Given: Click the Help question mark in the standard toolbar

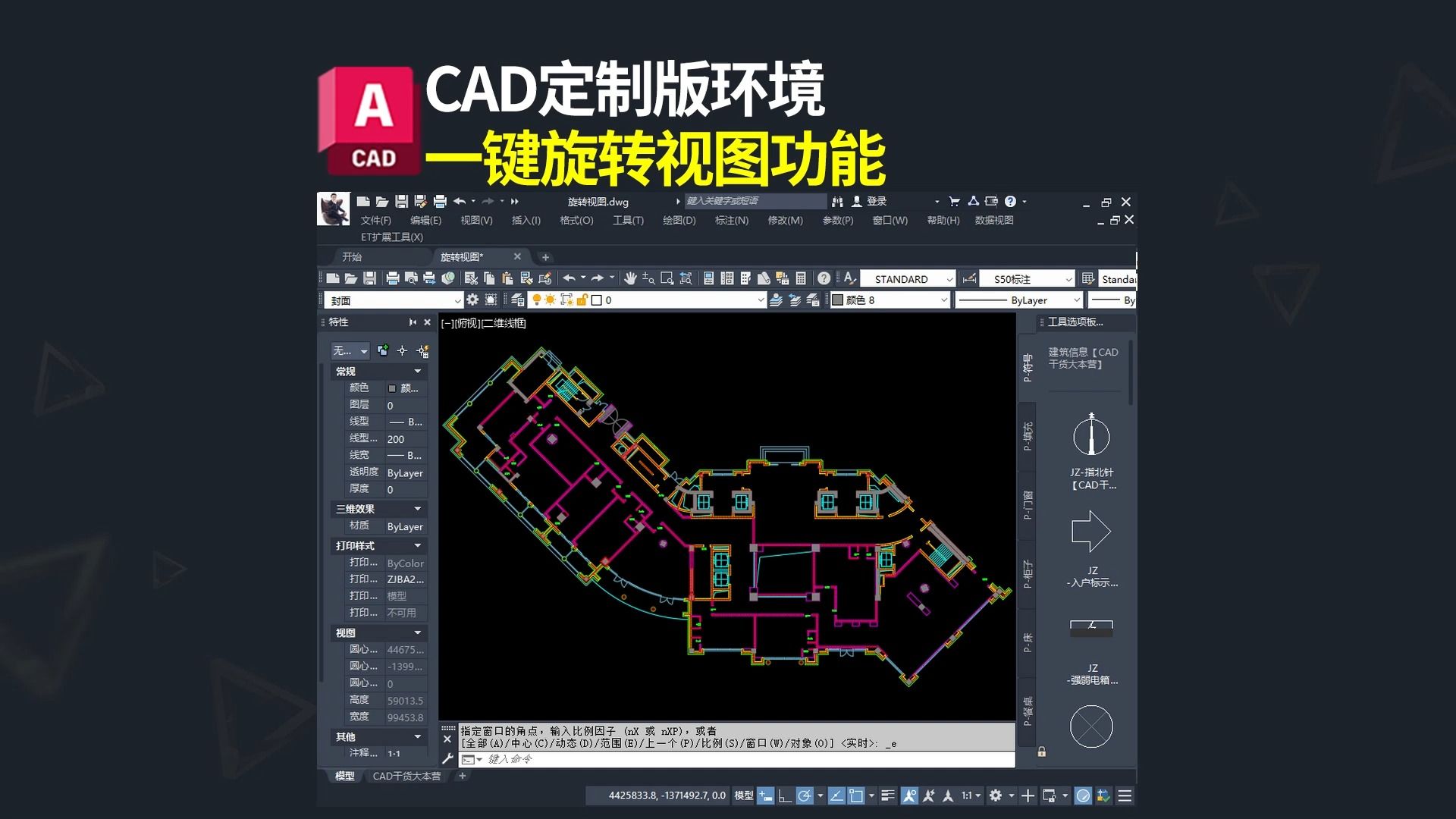Looking at the screenshot, I should click(824, 278).
